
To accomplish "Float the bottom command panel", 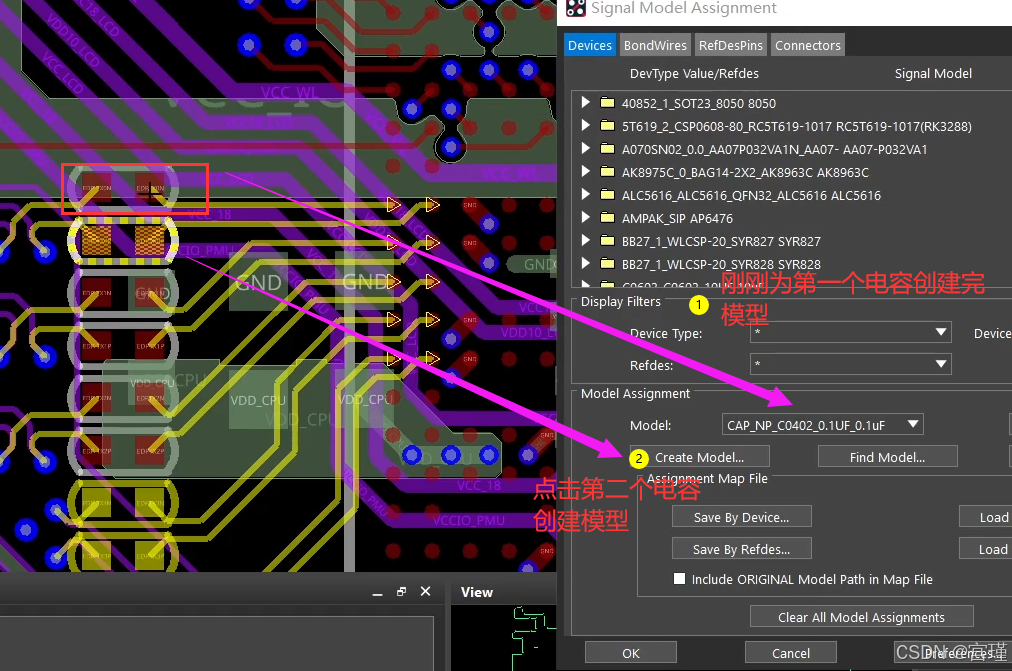I will (401, 592).
